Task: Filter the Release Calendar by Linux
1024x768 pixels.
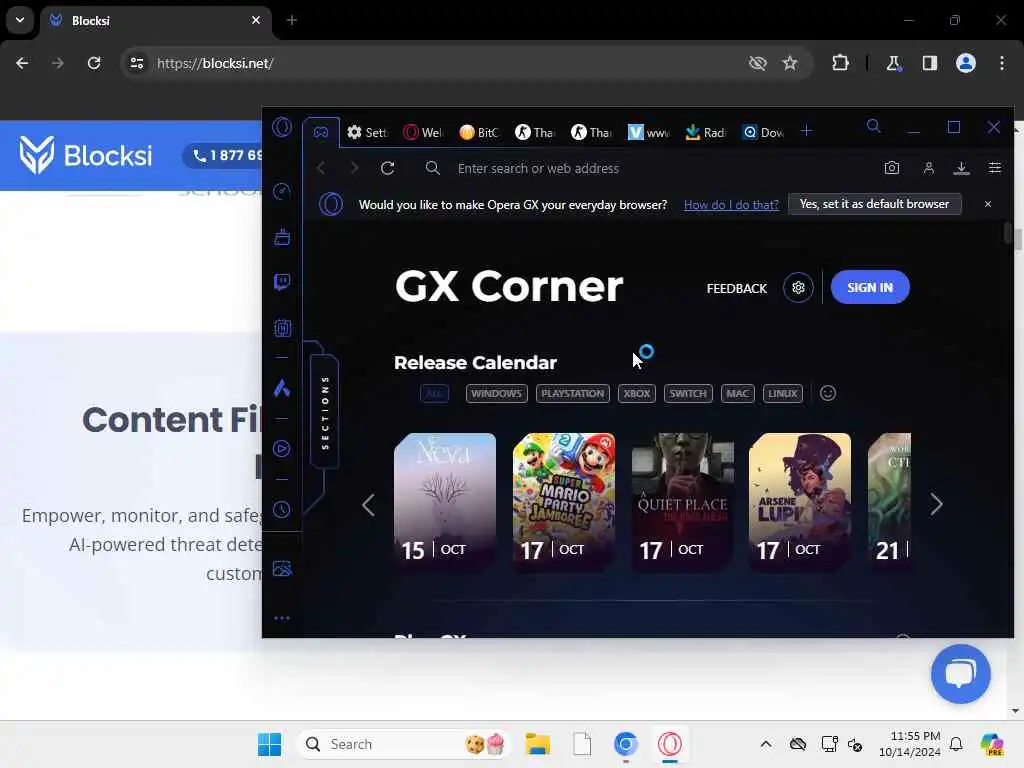Action: (783, 393)
